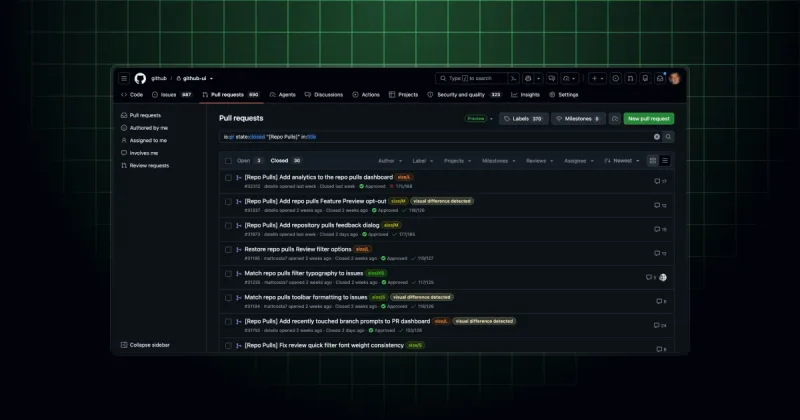The height and width of the screenshot is (420, 800).
Task: Focus the Type / to search field
Action: tap(471, 79)
